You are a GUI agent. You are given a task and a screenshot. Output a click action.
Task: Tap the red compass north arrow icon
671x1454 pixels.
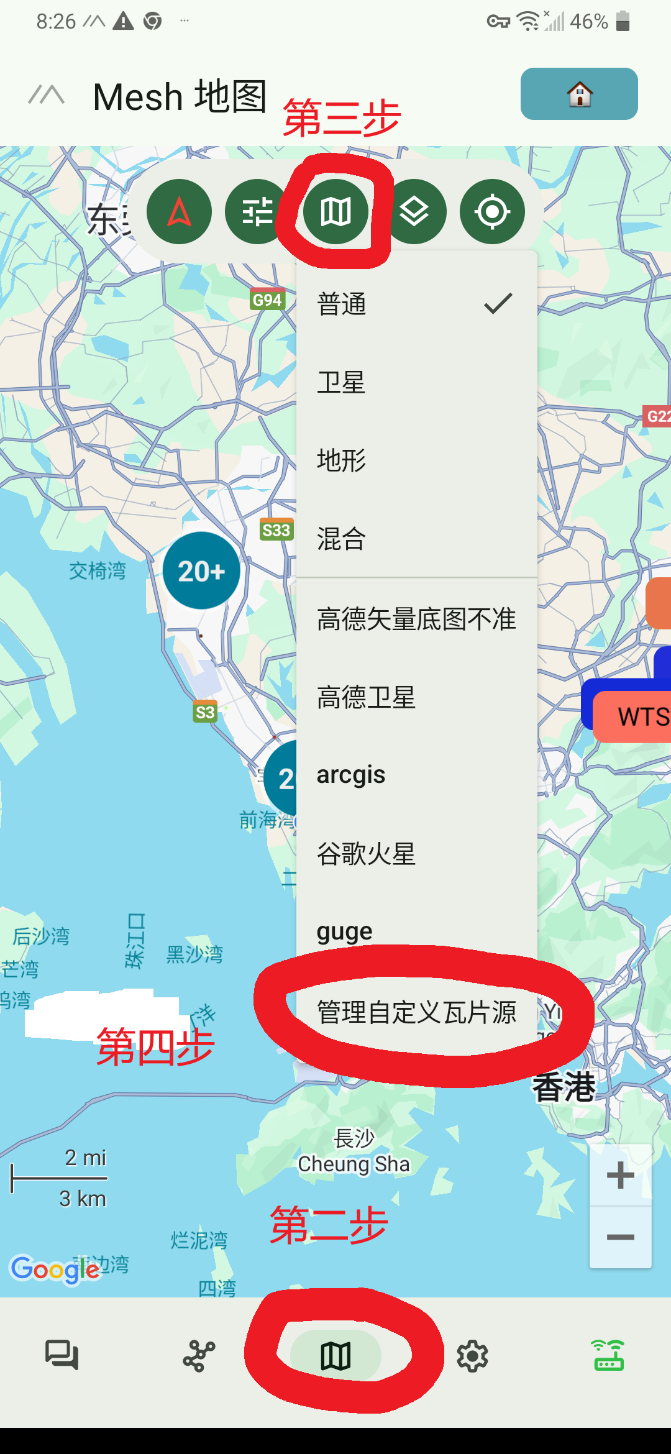[x=179, y=212]
